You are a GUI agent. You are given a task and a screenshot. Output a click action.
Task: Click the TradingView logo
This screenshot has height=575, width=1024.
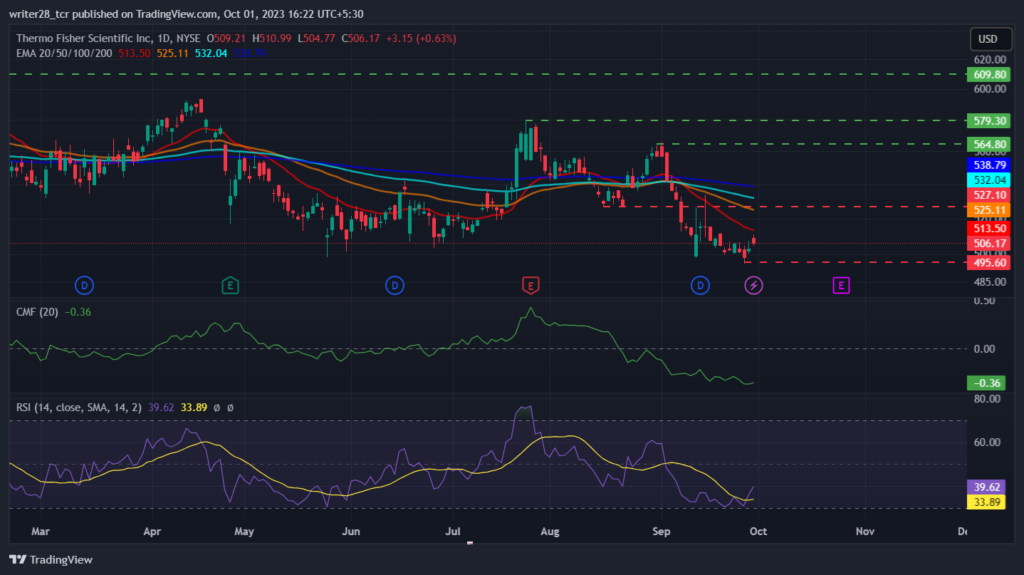click(51, 560)
